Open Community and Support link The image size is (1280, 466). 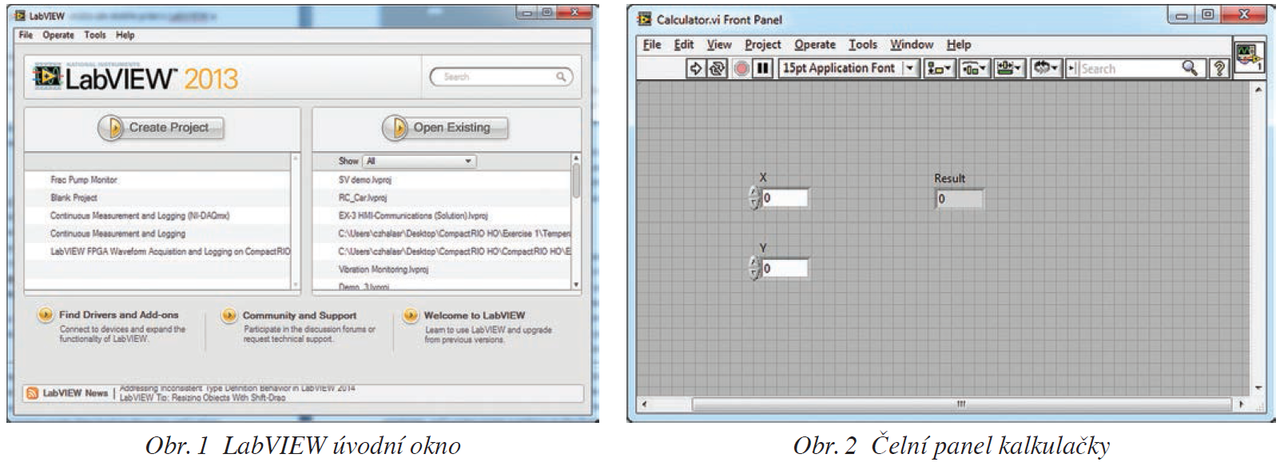click(x=299, y=315)
